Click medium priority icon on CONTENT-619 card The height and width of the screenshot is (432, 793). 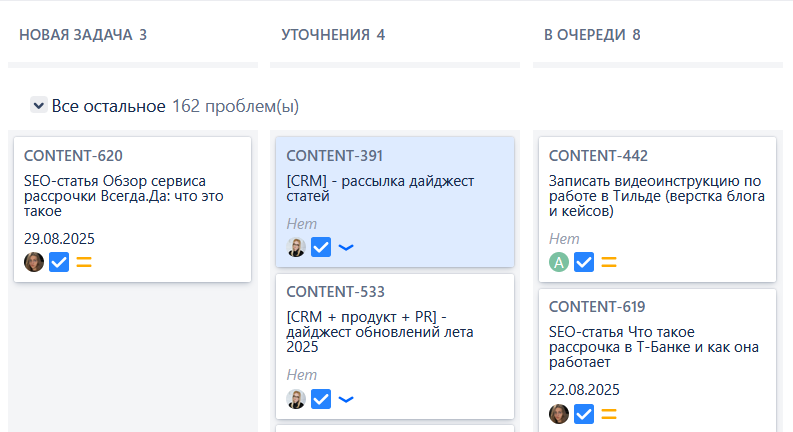(x=609, y=414)
